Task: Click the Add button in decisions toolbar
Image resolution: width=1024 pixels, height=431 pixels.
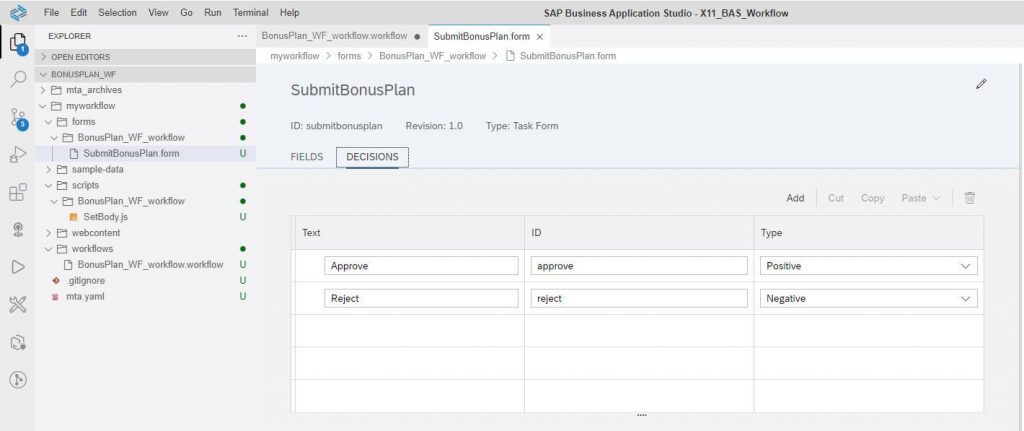Action: (795, 198)
